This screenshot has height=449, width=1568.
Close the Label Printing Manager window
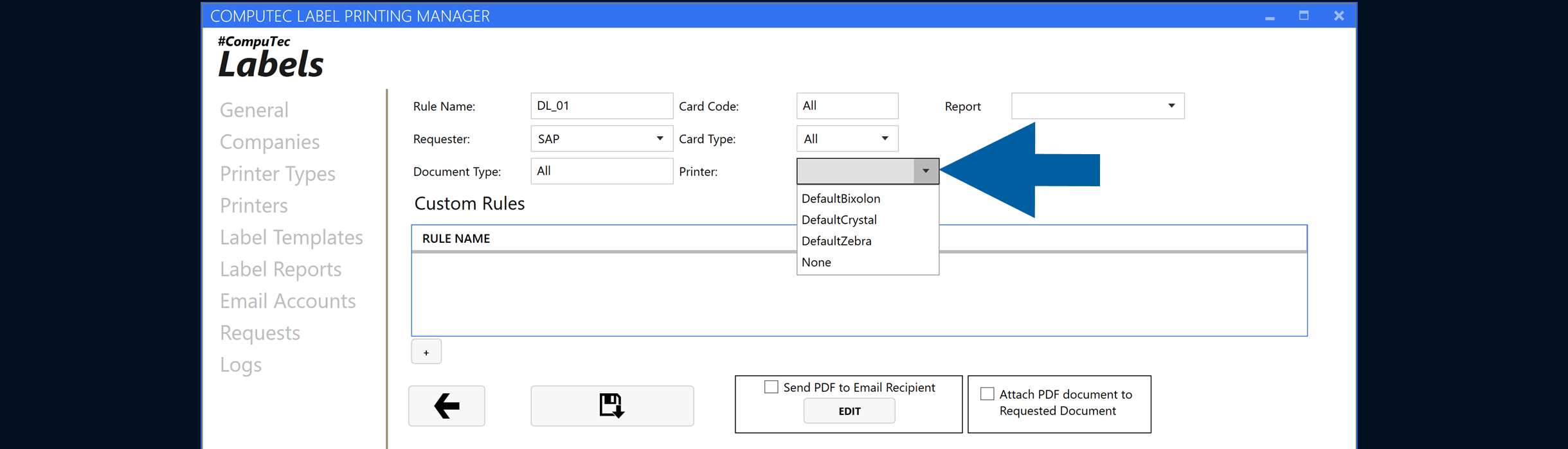pyautogui.click(x=1338, y=15)
